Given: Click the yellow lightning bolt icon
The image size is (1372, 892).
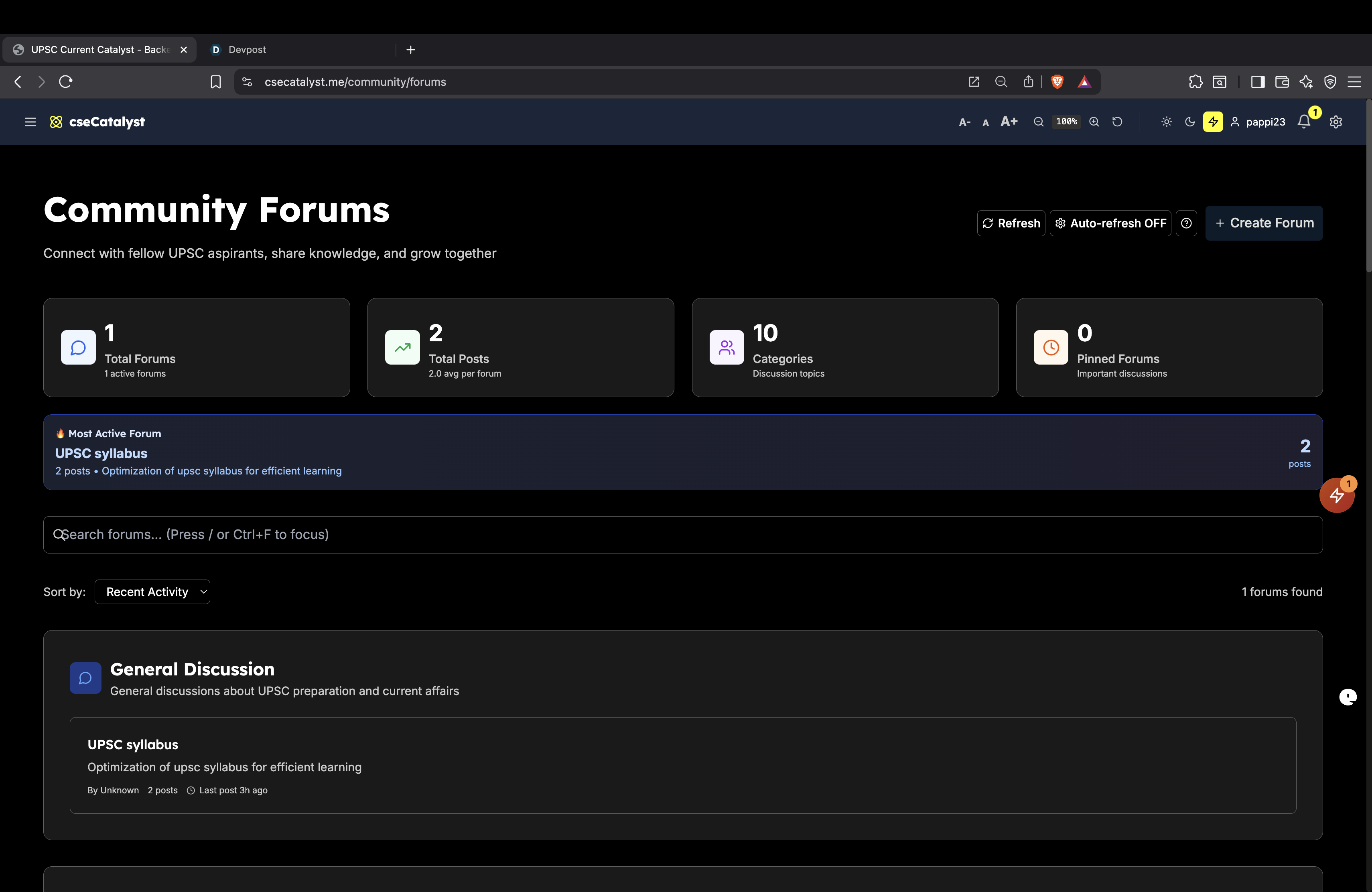Looking at the screenshot, I should click(x=1213, y=122).
